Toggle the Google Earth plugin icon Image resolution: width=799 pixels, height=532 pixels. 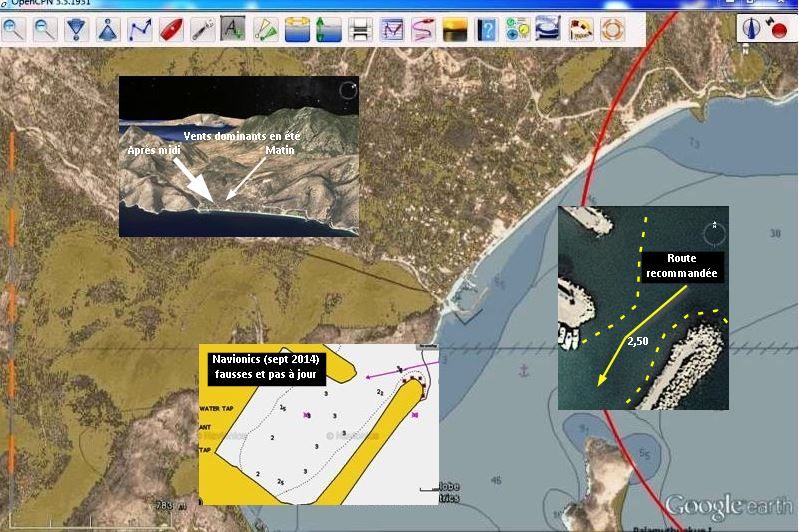click(x=549, y=29)
